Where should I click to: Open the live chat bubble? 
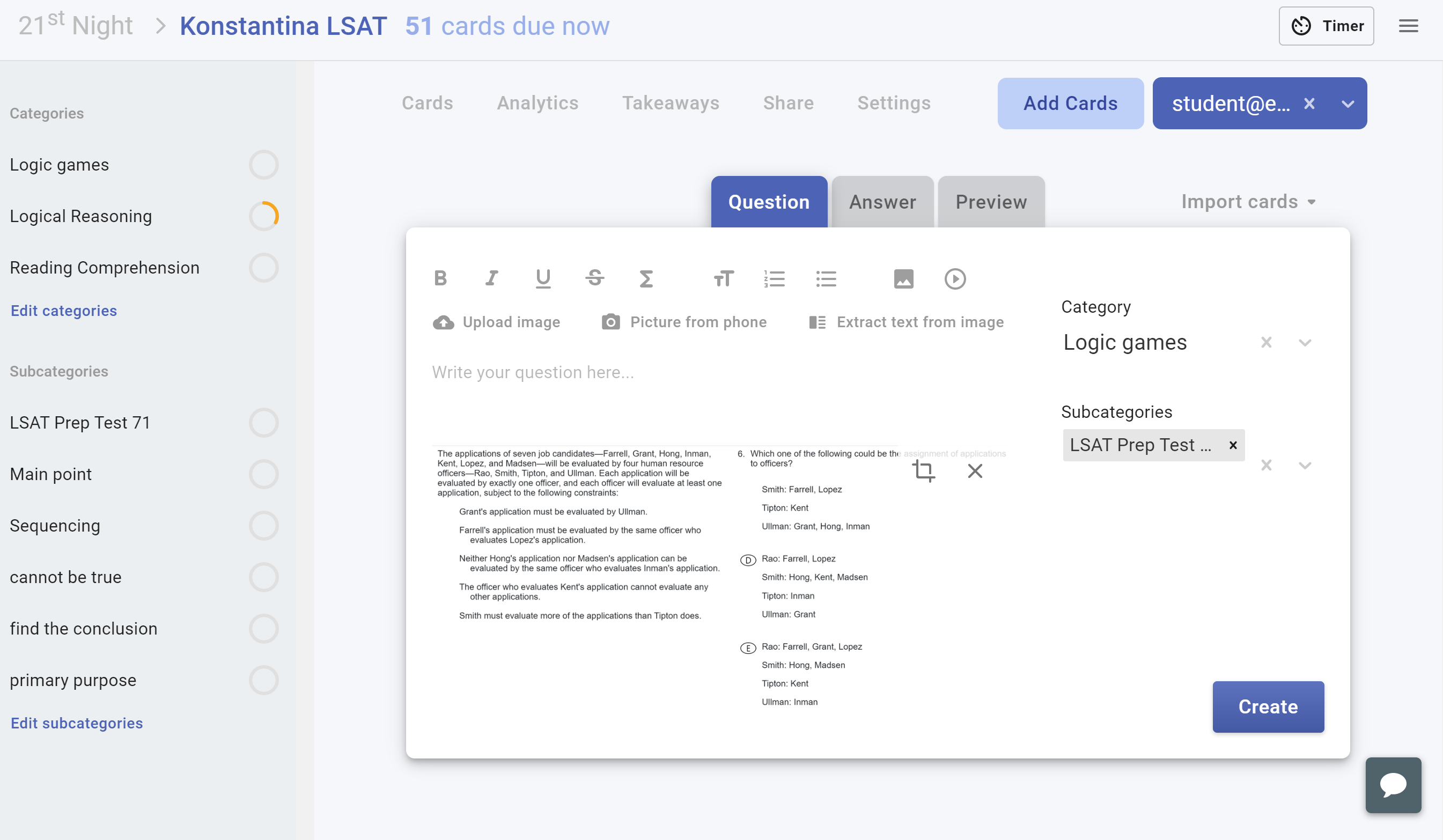(x=1393, y=784)
